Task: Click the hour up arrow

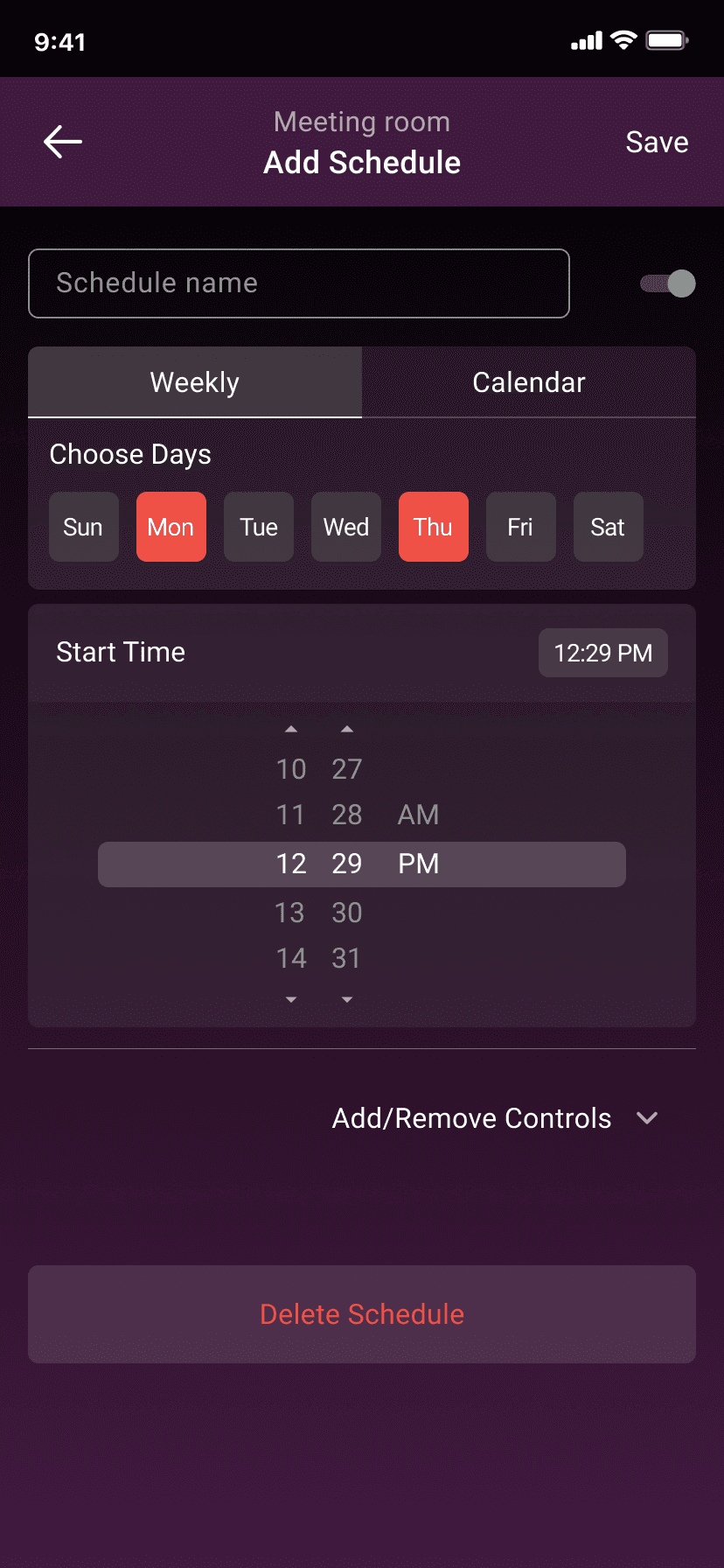Action: [x=291, y=729]
